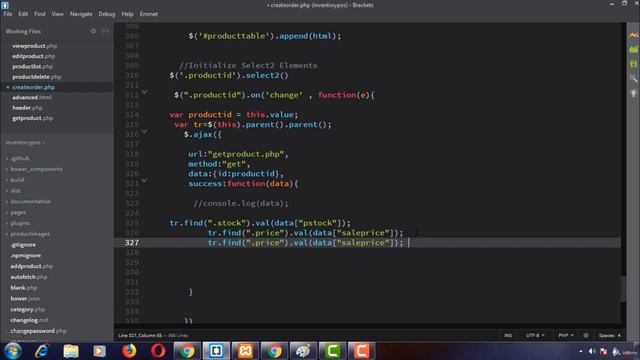Viewport: 640px width, 360px height.
Task: Switch to first Chrome taskbar window
Action: (187, 351)
